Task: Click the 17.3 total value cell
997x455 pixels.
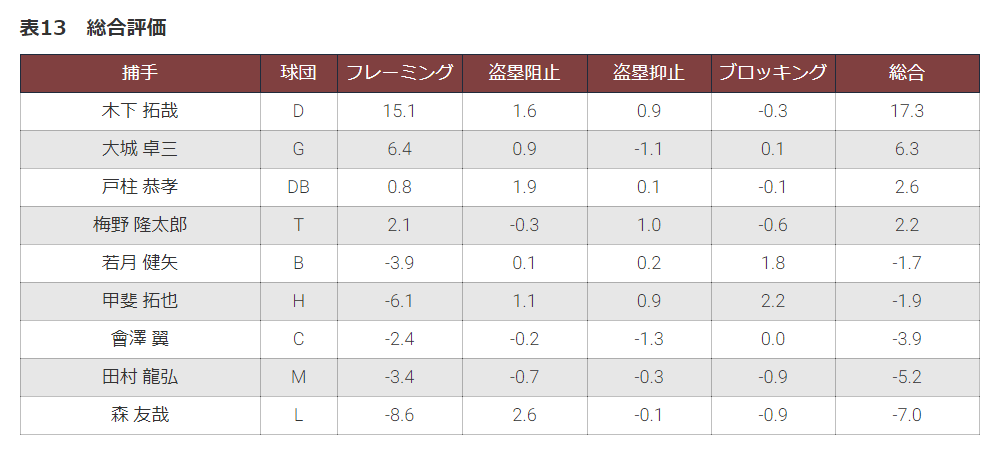Action: [x=907, y=111]
